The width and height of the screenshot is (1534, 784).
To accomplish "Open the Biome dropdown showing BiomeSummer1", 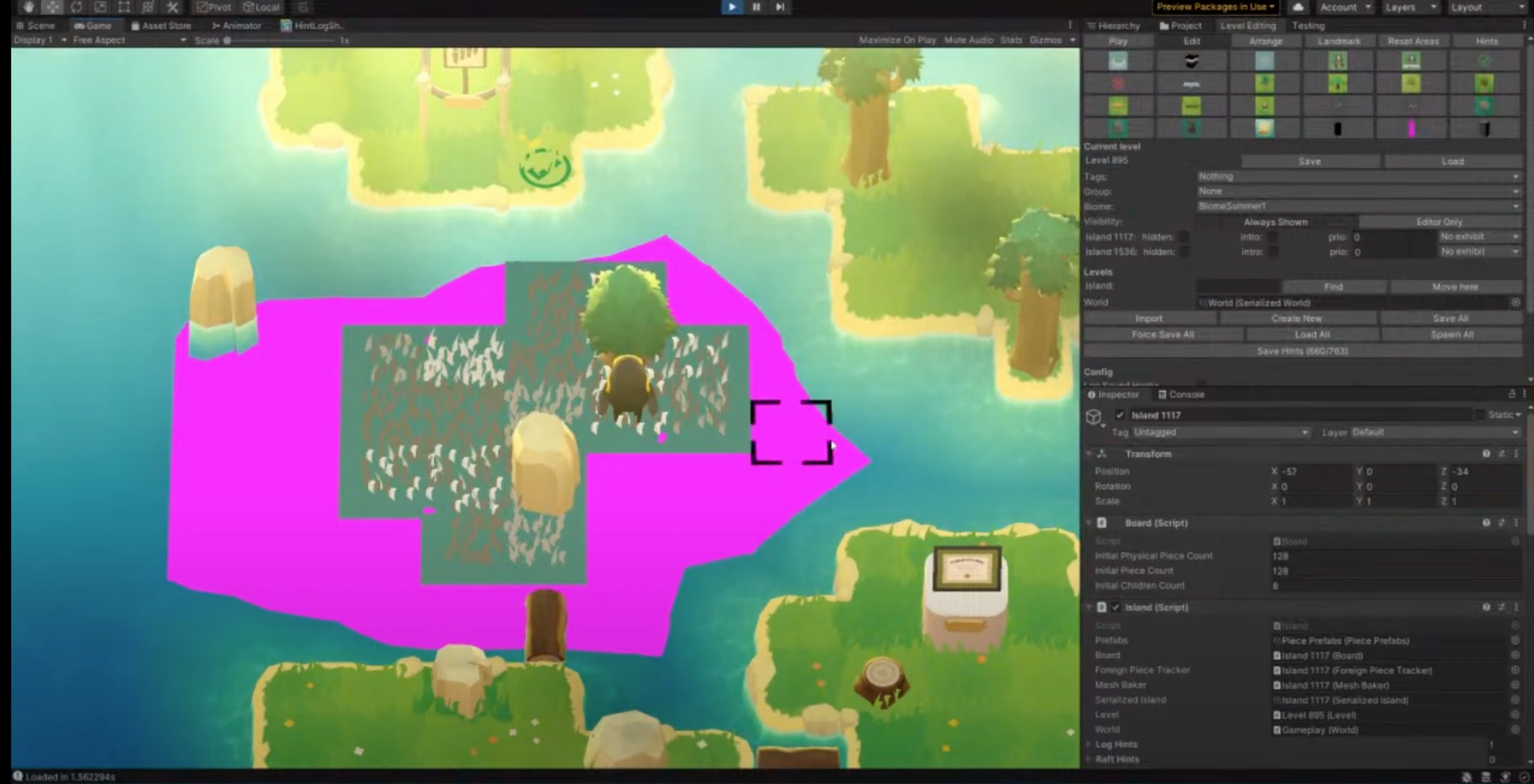I will click(x=1358, y=206).
